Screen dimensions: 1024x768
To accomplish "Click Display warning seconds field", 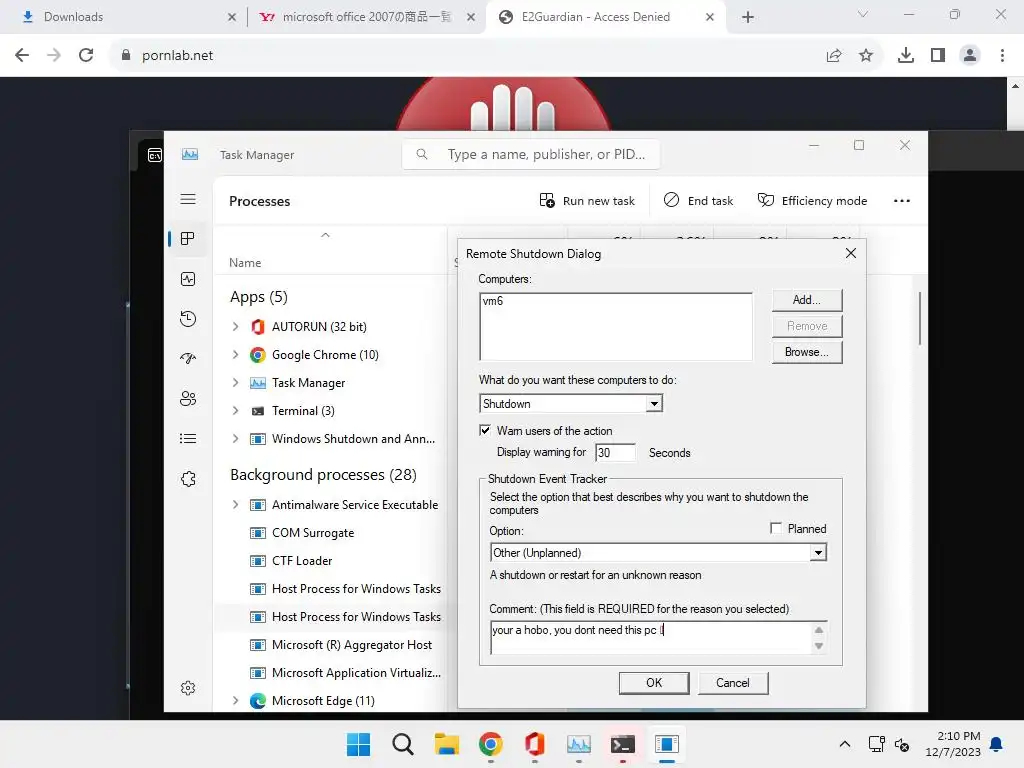I will point(615,453).
